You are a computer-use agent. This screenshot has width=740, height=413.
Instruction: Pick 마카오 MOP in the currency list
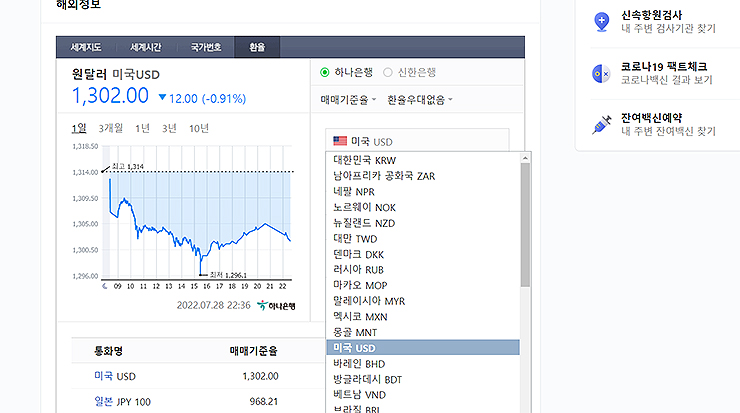(423, 285)
